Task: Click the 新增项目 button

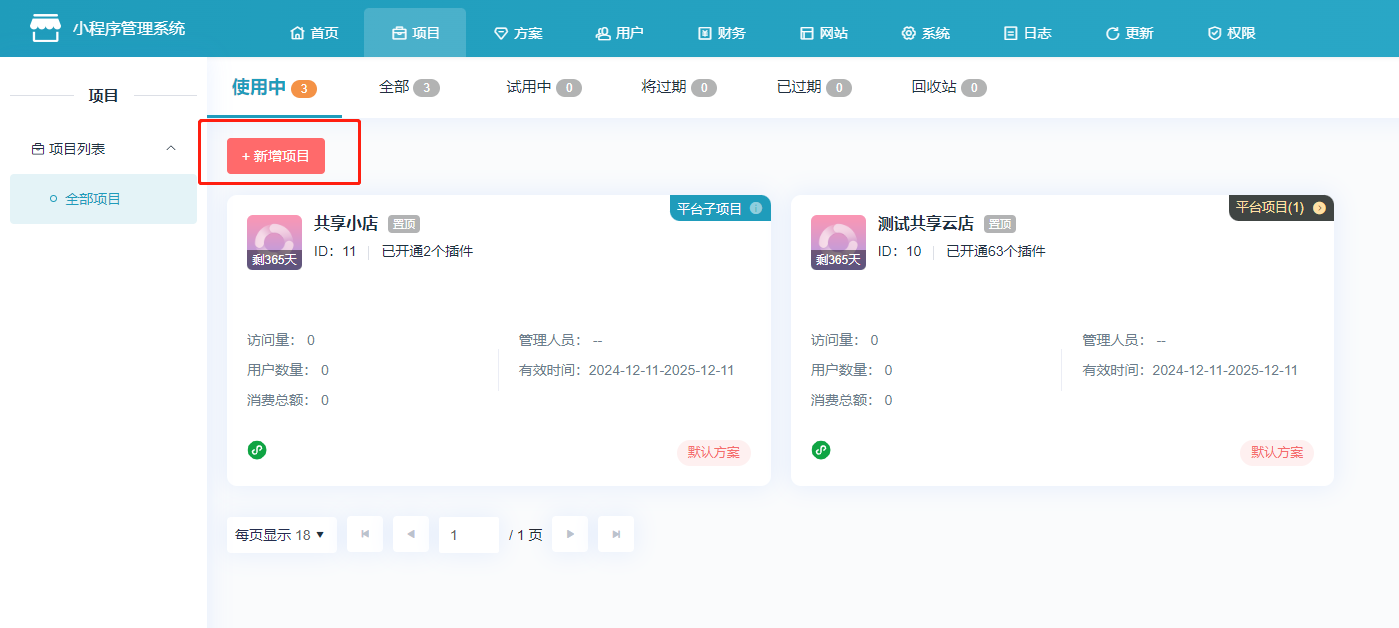Action: (276, 156)
